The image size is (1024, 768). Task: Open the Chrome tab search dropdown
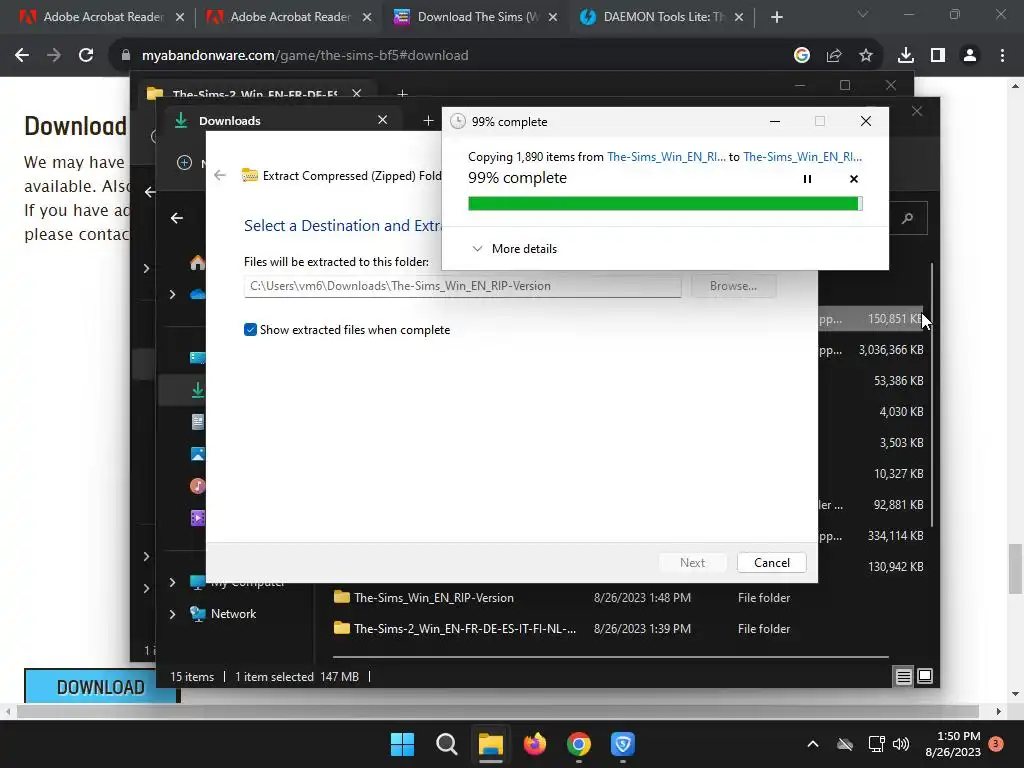[863, 14]
